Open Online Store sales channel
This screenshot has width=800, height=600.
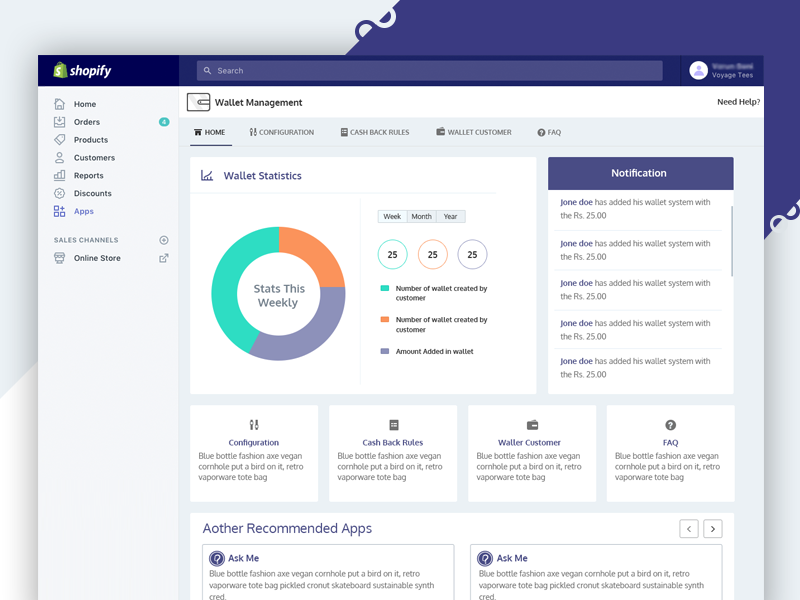click(97, 258)
